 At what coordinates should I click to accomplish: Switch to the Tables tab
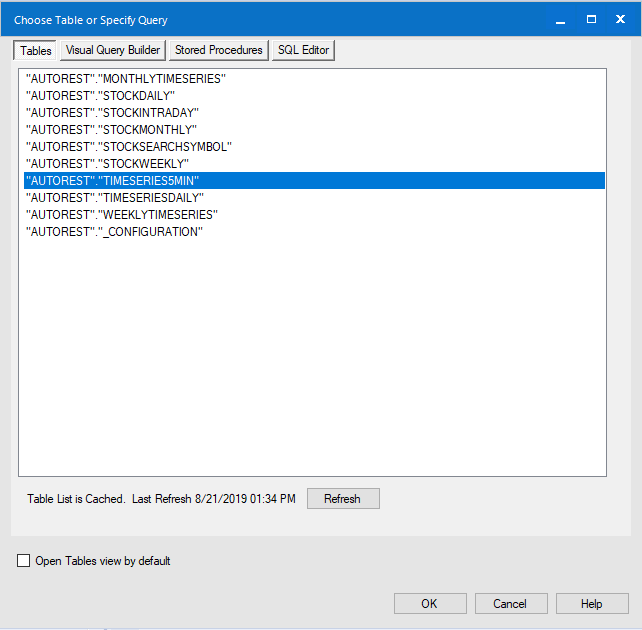pos(36,50)
